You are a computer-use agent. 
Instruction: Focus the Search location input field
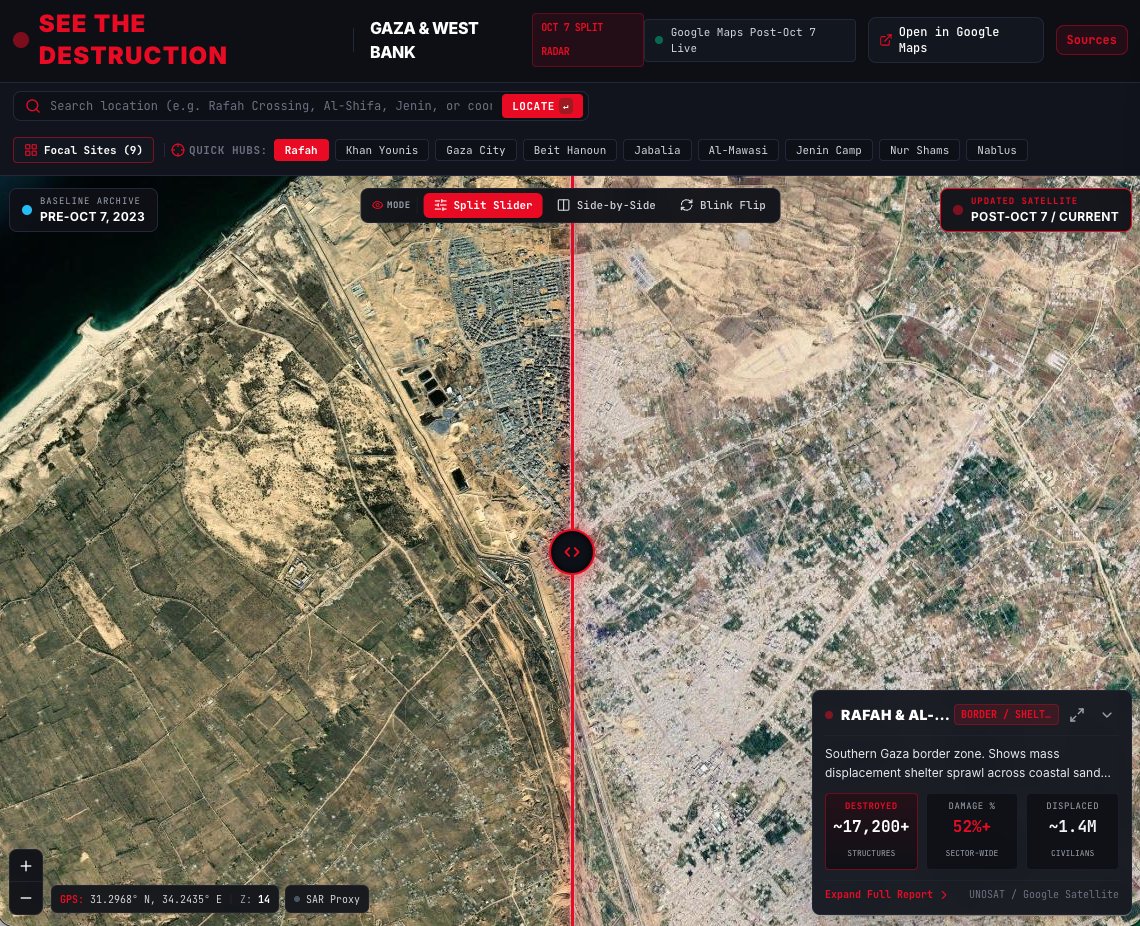click(270, 106)
